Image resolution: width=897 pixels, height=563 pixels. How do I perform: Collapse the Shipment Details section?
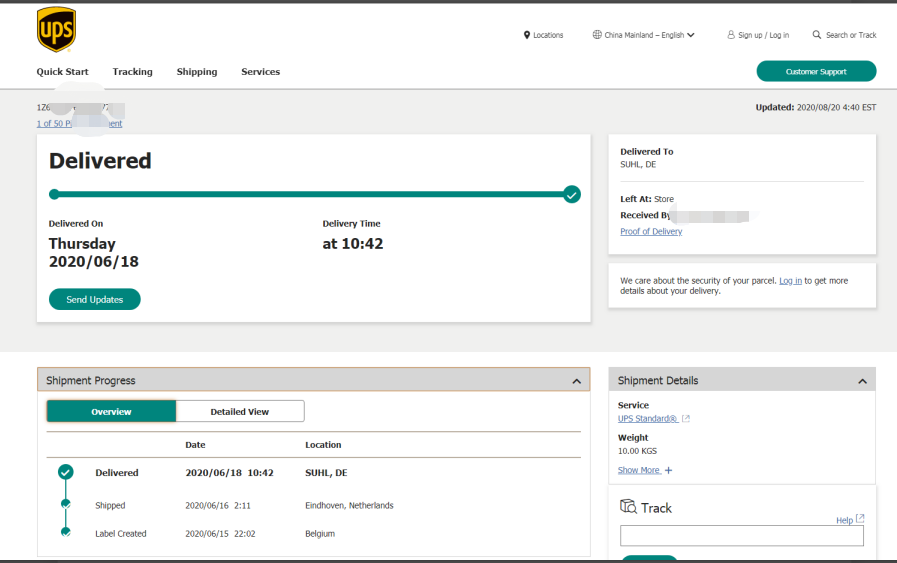(863, 381)
